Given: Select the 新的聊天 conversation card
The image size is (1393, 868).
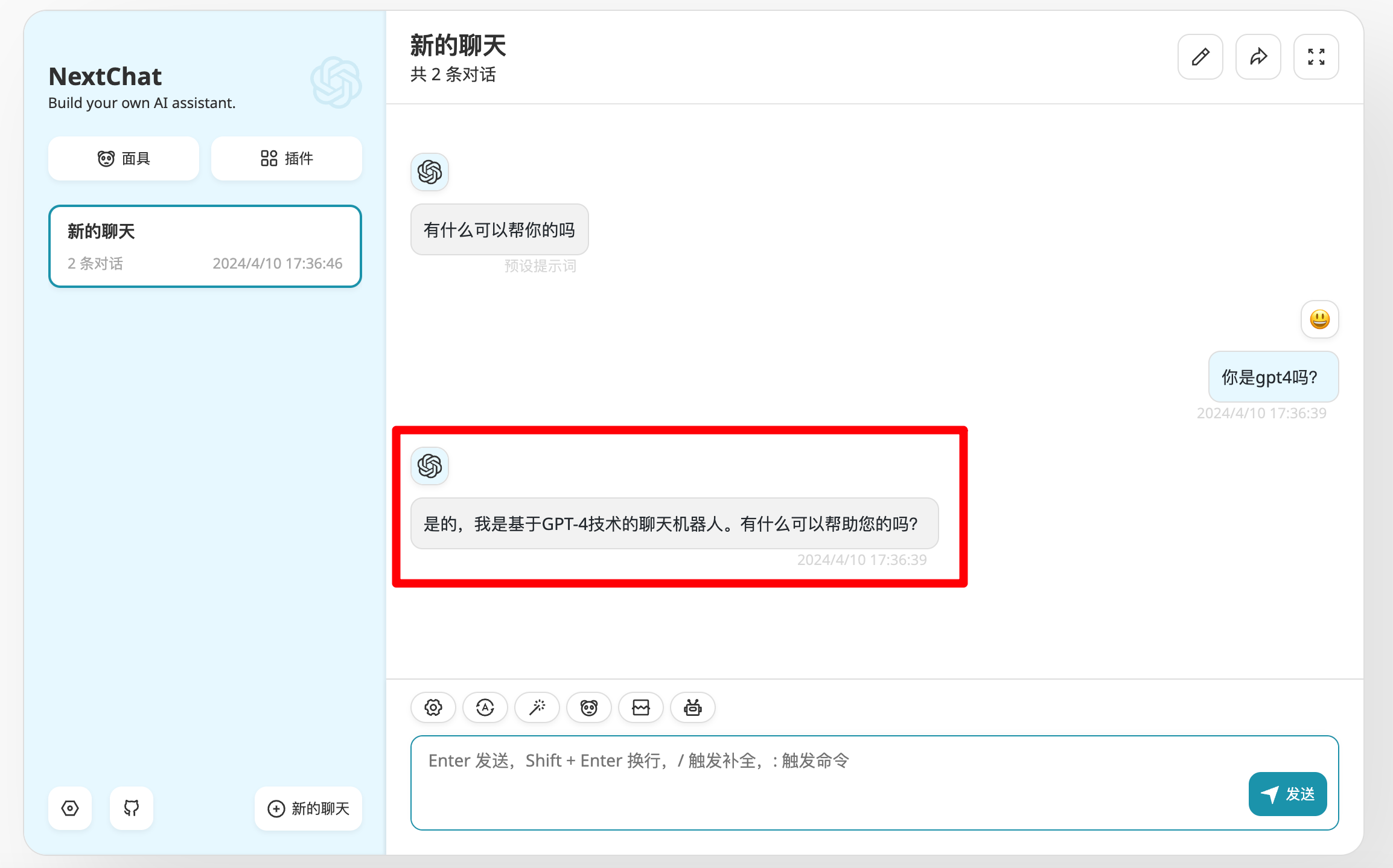Looking at the screenshot, I should click(x=205, y=246).
